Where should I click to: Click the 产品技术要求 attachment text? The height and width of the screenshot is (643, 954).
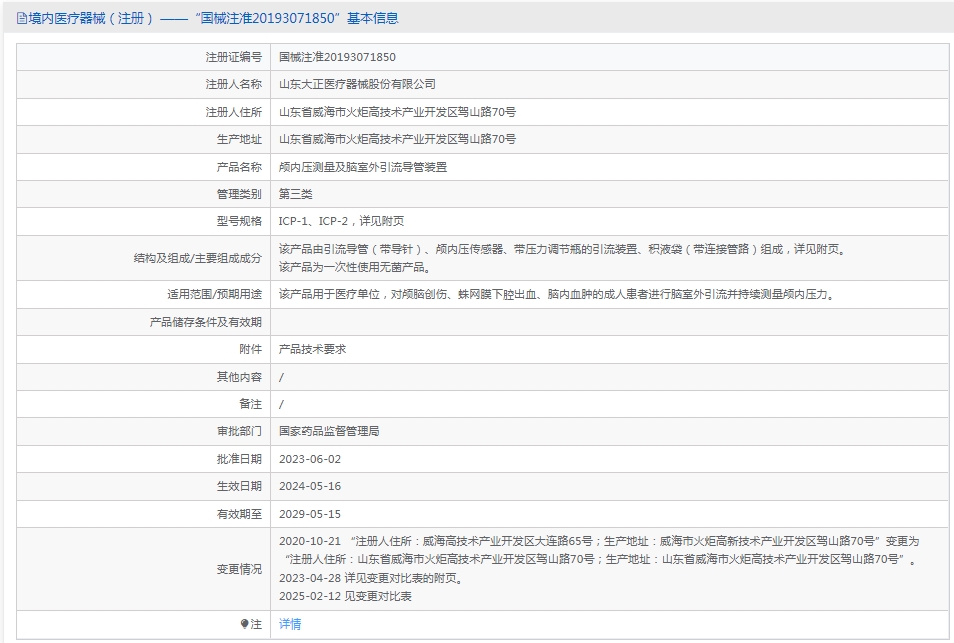tap(312, 349)
